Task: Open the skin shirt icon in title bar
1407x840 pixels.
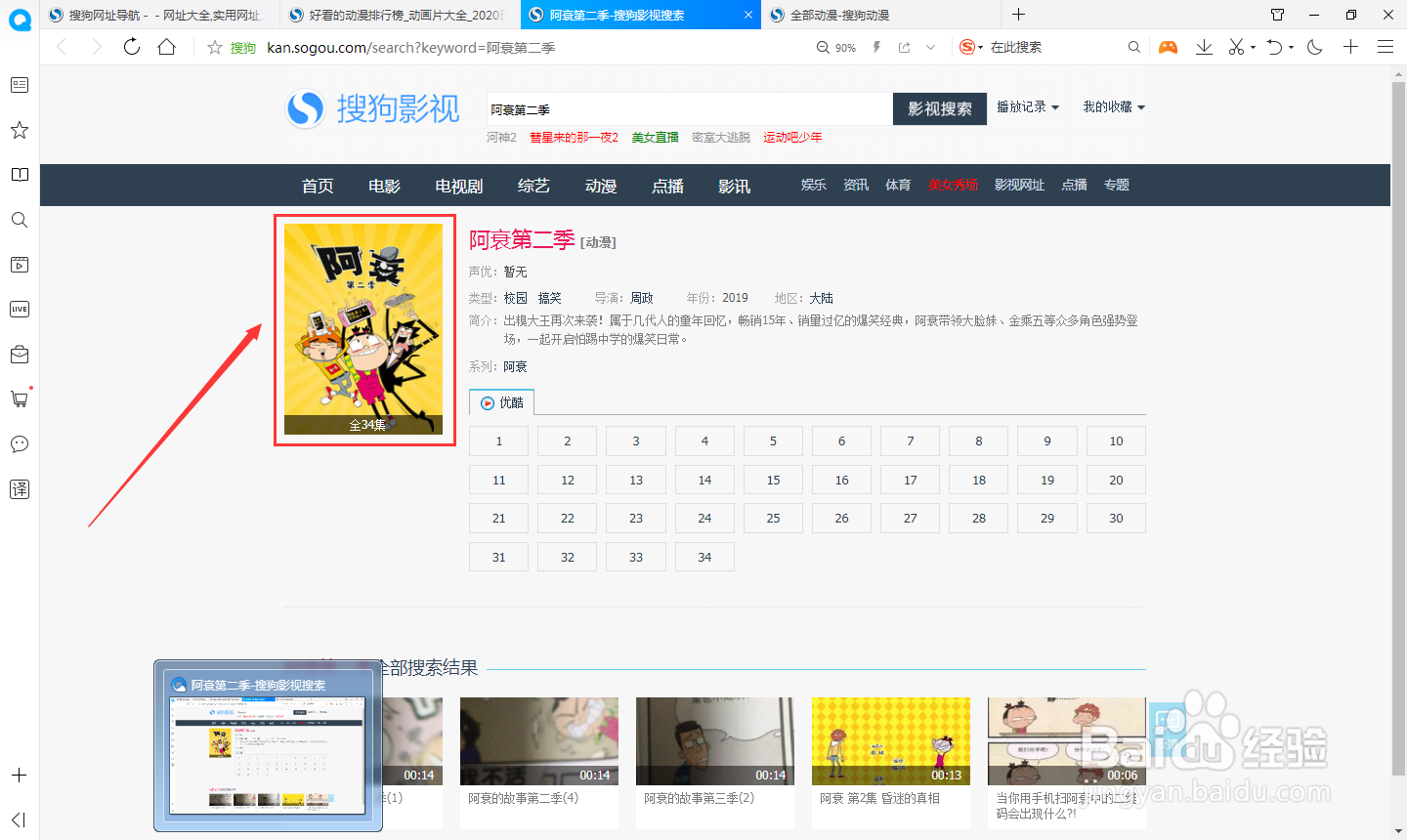Action: coord(1278,15)
